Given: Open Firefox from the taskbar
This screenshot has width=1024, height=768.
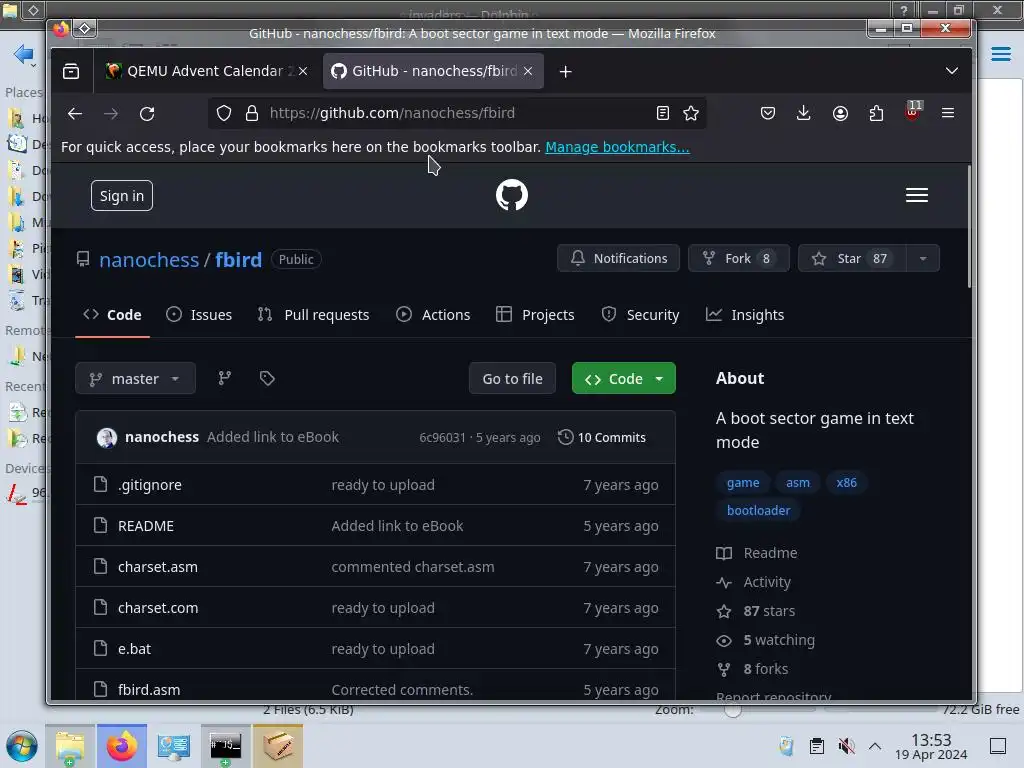Looking at the screenshot, I should (122, 746).
